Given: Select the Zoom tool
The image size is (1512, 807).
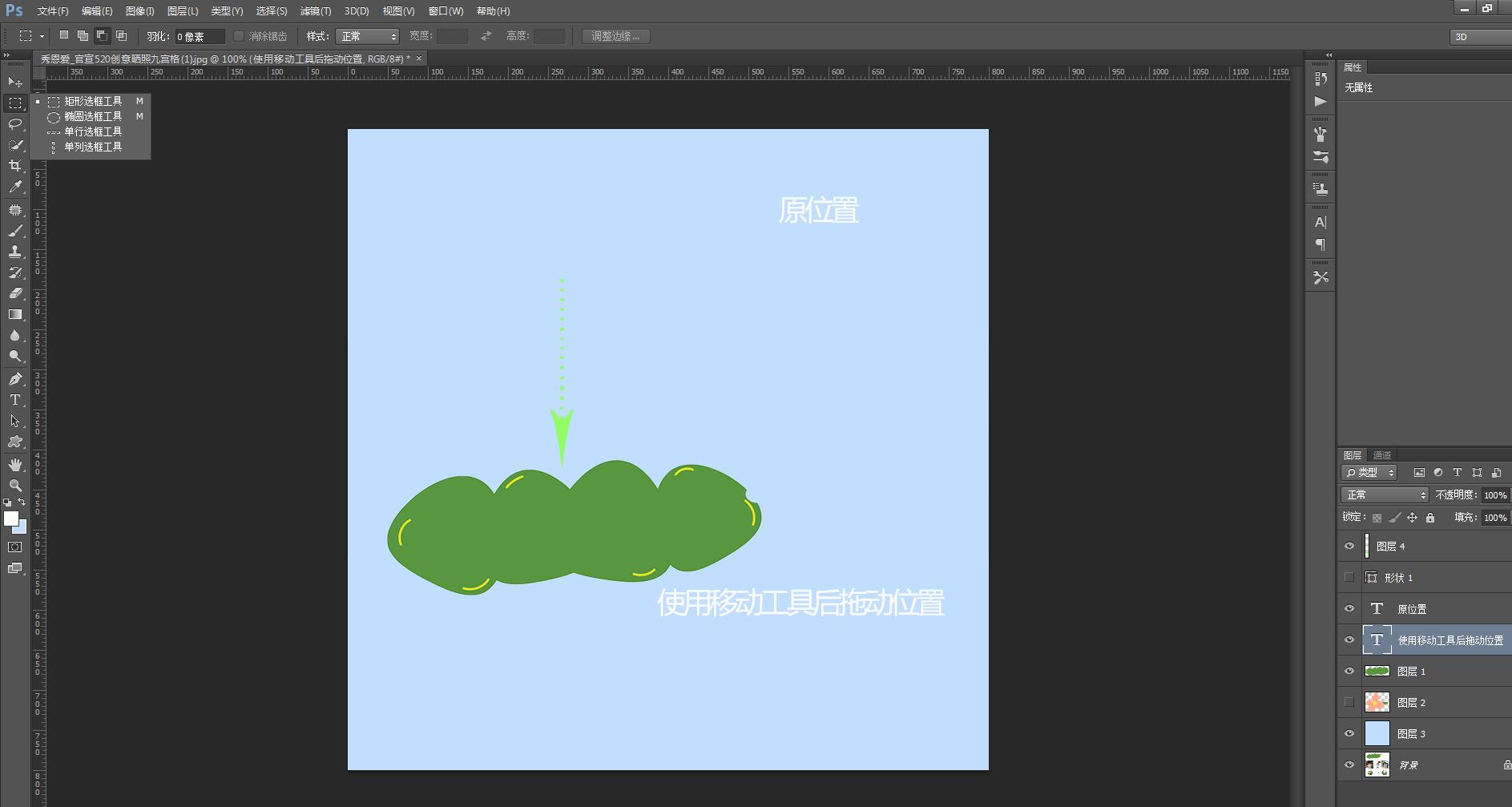Looking at the screenshot, I should tap(14, 486).
